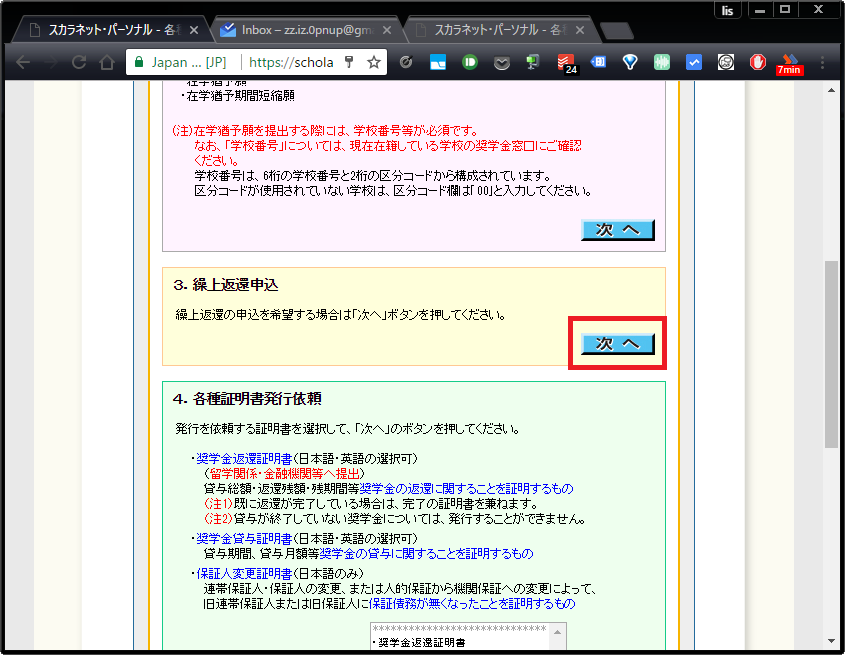845x655 pixels.
Task: Click the green monitor extension icon
Action: pos(533,63)
